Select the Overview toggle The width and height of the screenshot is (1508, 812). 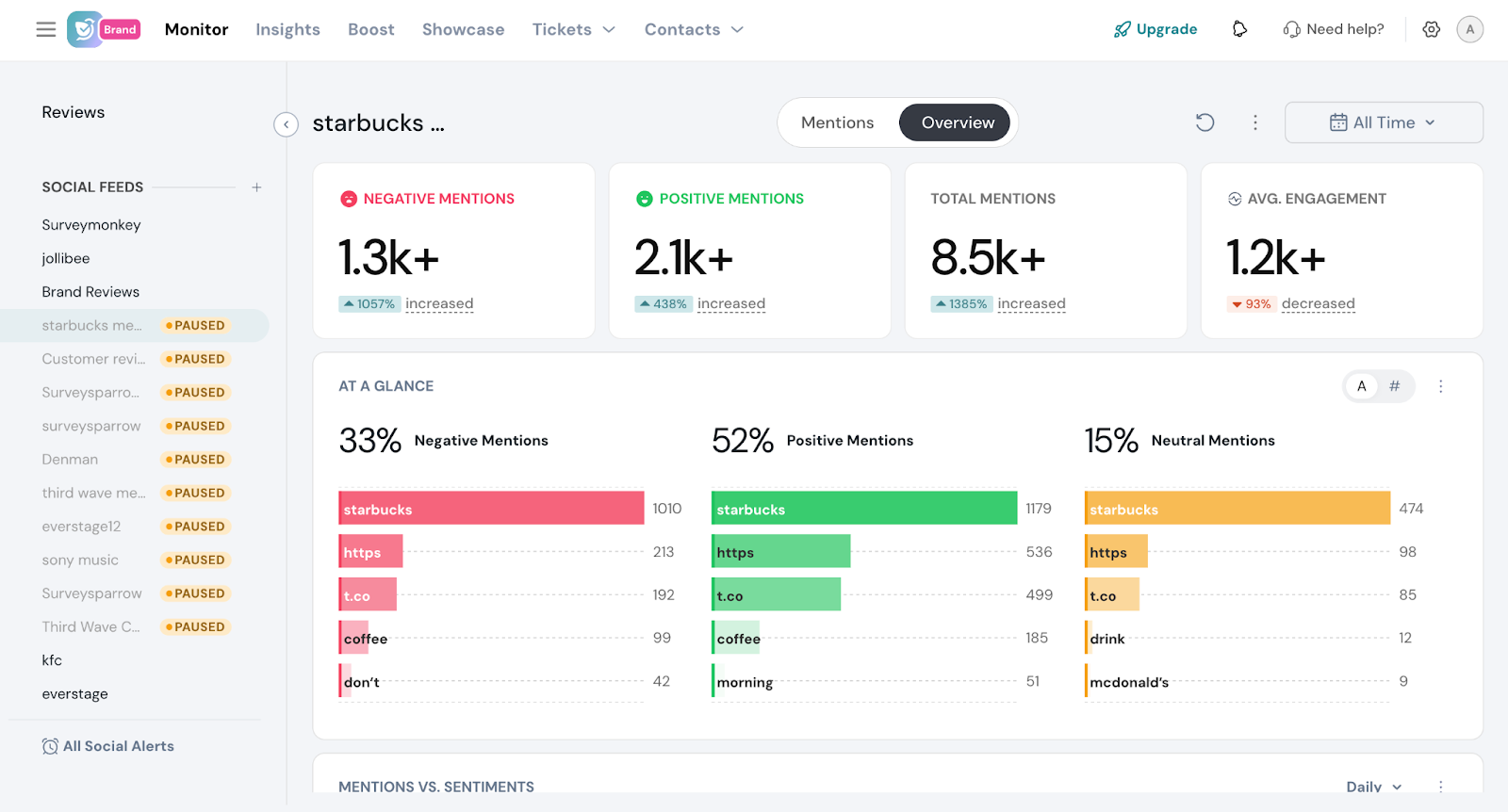click(957, 122)
